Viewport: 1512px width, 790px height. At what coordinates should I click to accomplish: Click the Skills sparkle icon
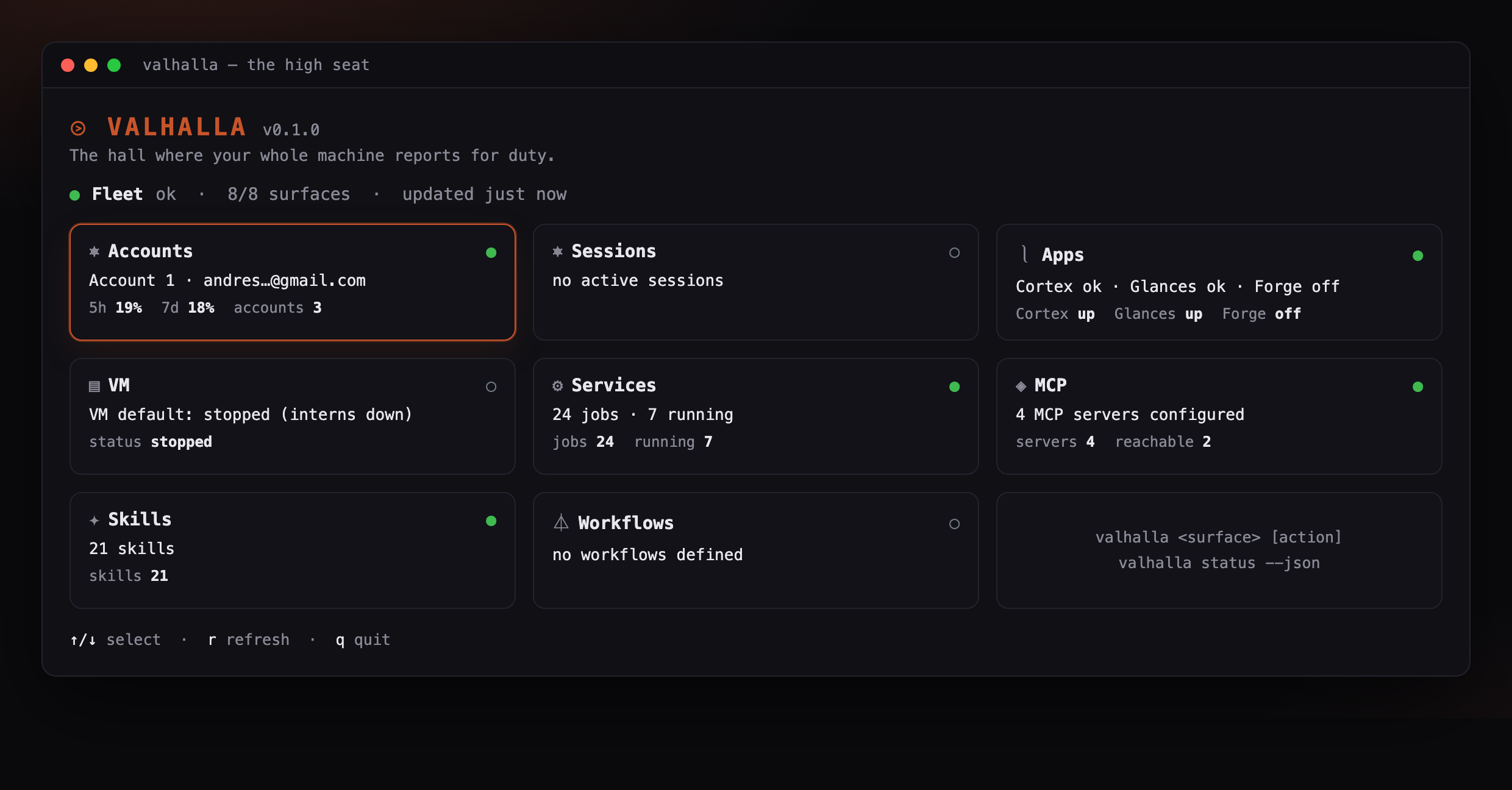tap(94, 520)
